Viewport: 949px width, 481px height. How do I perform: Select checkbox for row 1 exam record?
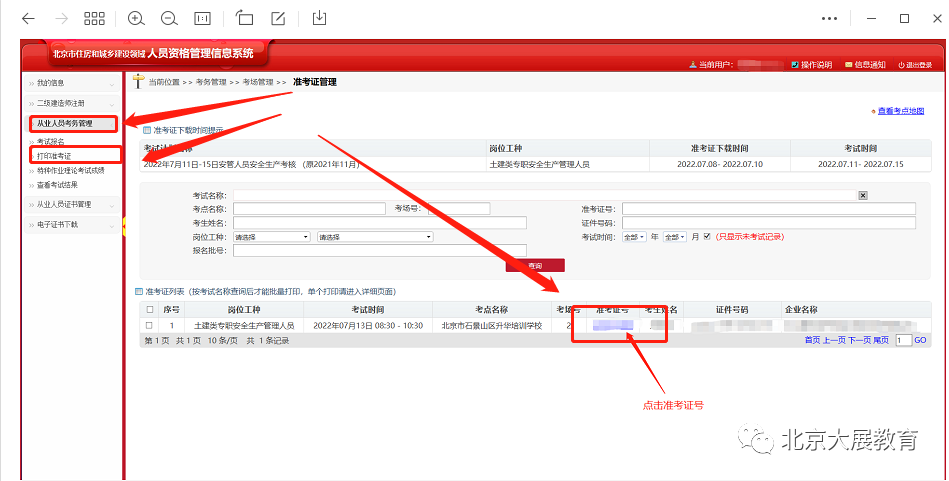point(149,325)
